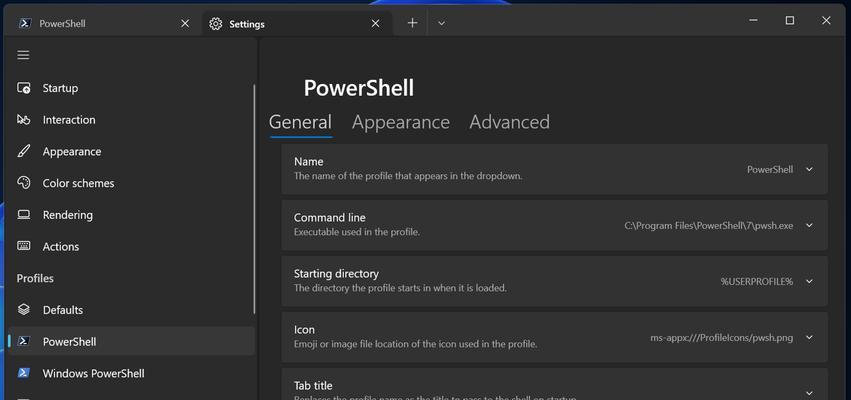
Task: Click the PowerShell name value text
Action: tap(770, 169)
